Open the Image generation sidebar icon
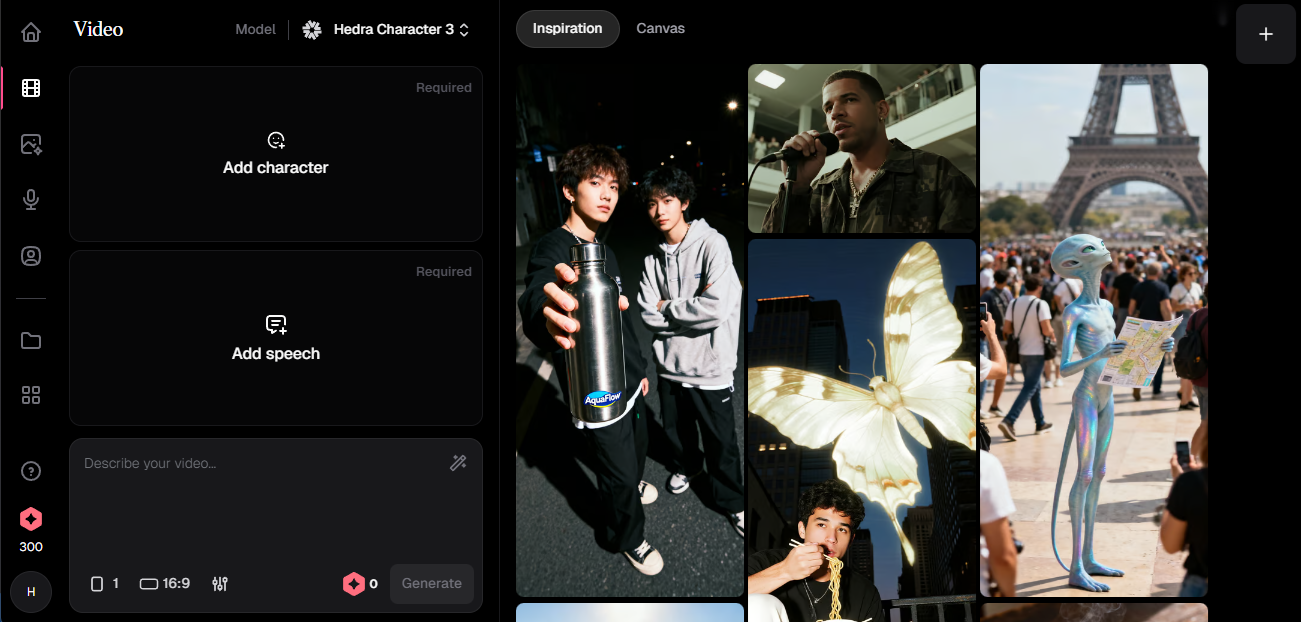Viewport: 1301px width, 622px height. (31, 144)
